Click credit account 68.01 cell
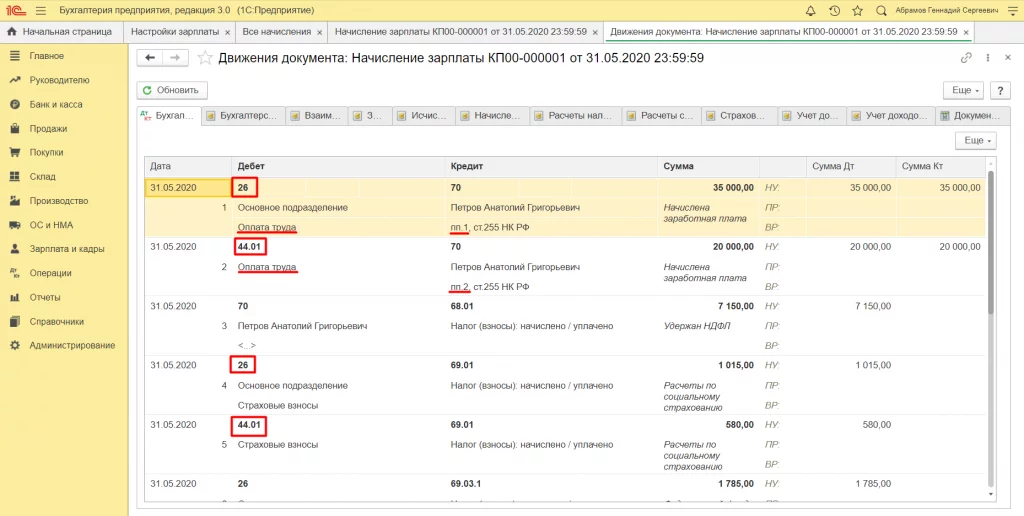This screenshot has width=1024, height=516. [462, 306]
